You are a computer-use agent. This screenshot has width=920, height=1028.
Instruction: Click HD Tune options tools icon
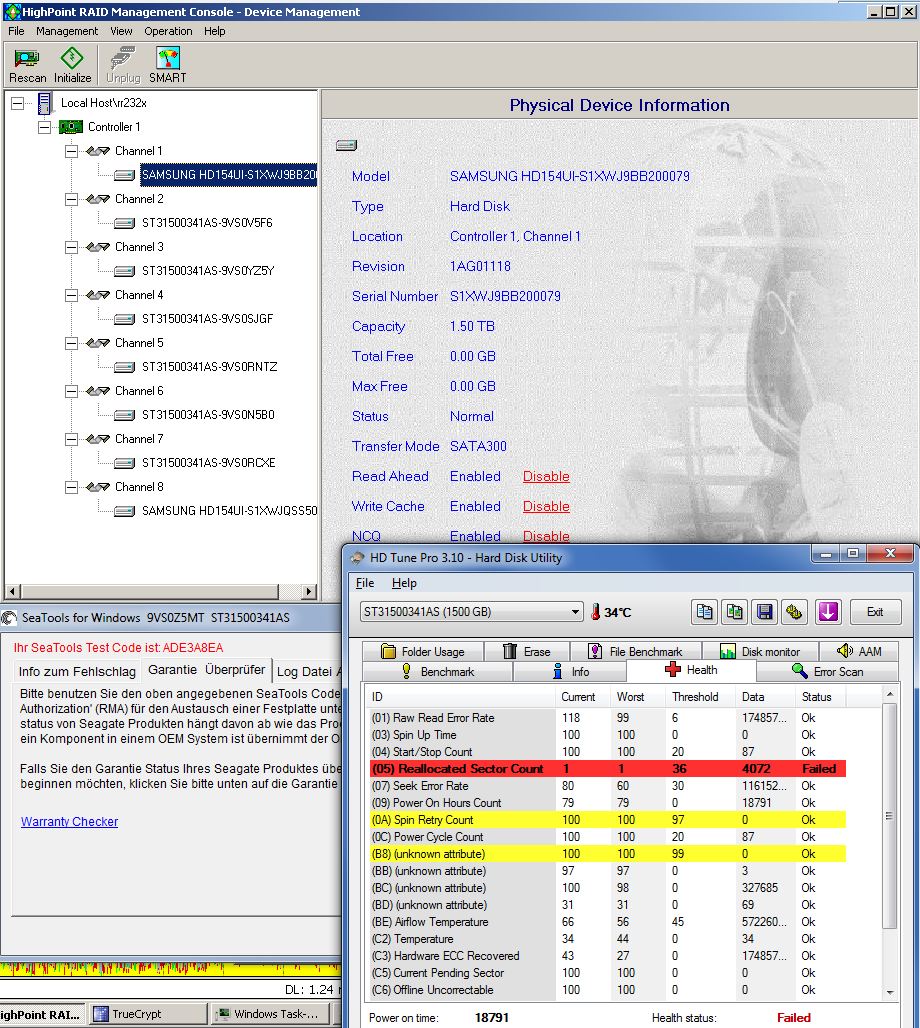(794, 612)
